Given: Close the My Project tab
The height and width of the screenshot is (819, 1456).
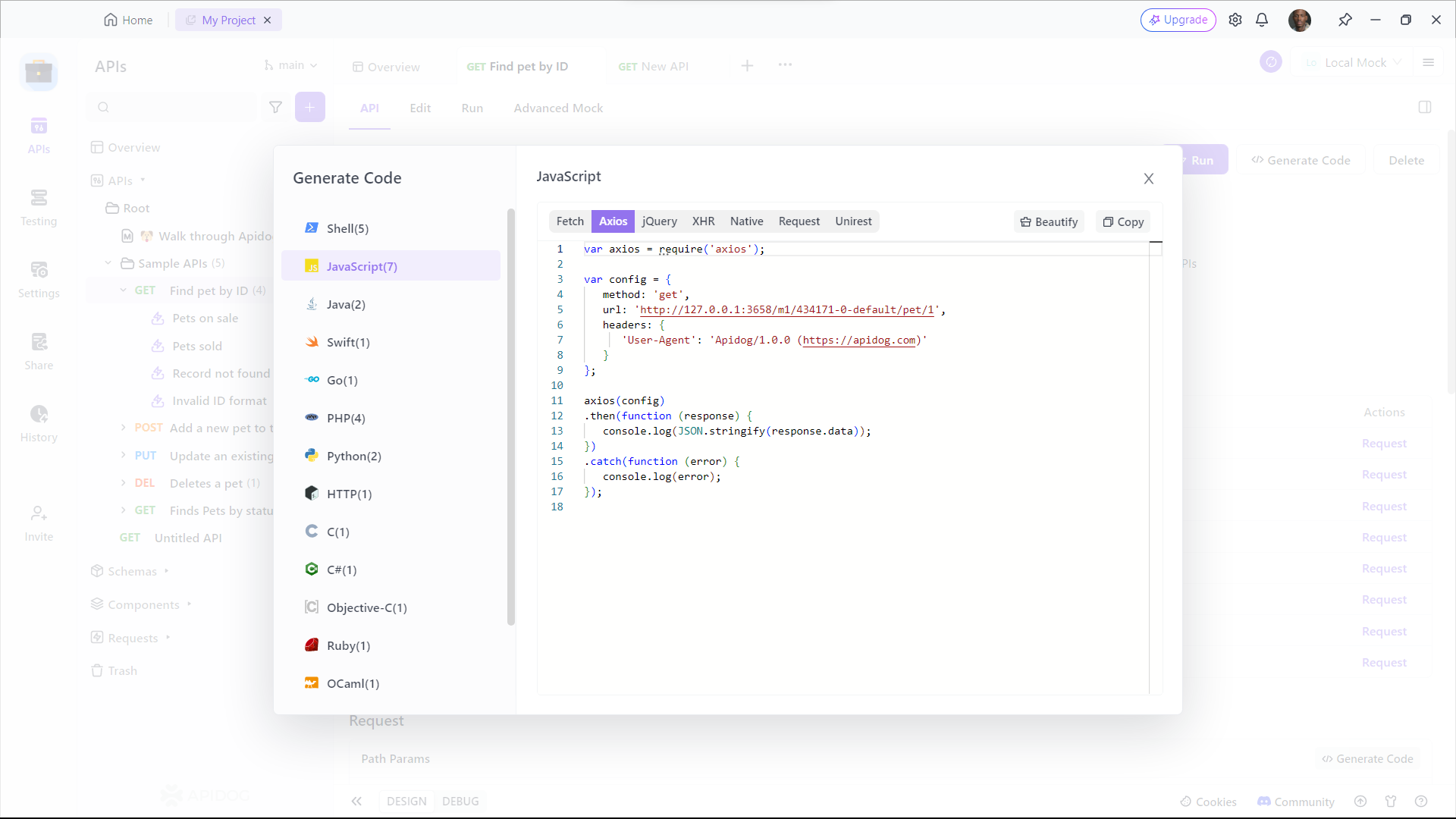Looking at the screenshot, I should point(267,20).
